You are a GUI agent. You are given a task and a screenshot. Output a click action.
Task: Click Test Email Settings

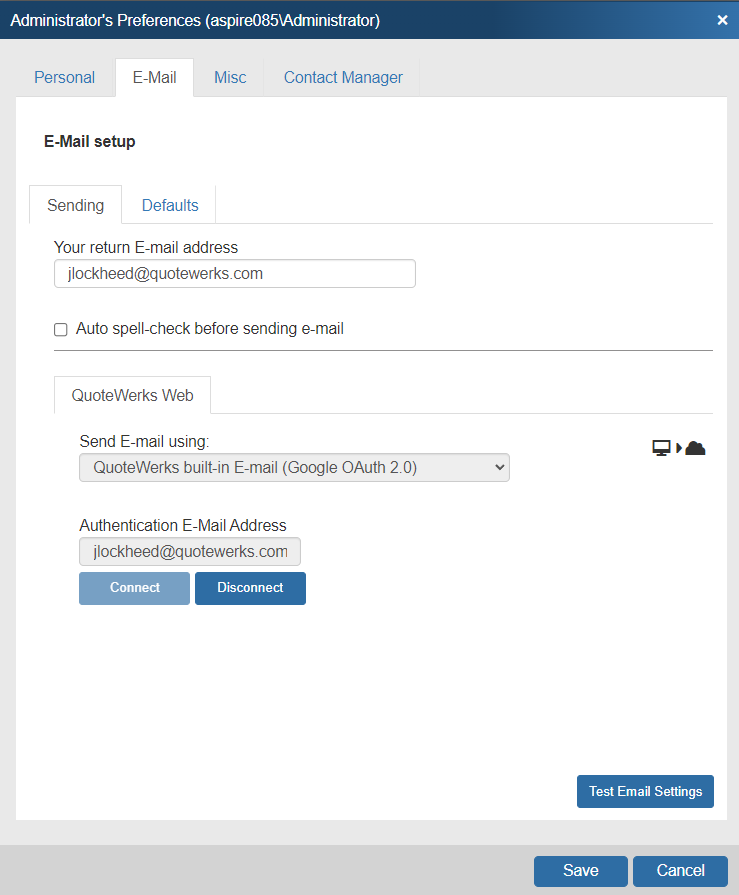[x=645, y=791]
